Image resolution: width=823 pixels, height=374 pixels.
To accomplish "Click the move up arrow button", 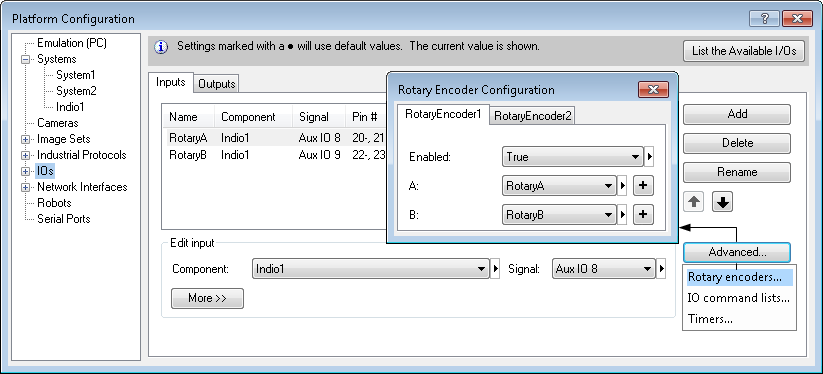I will 694,202.
